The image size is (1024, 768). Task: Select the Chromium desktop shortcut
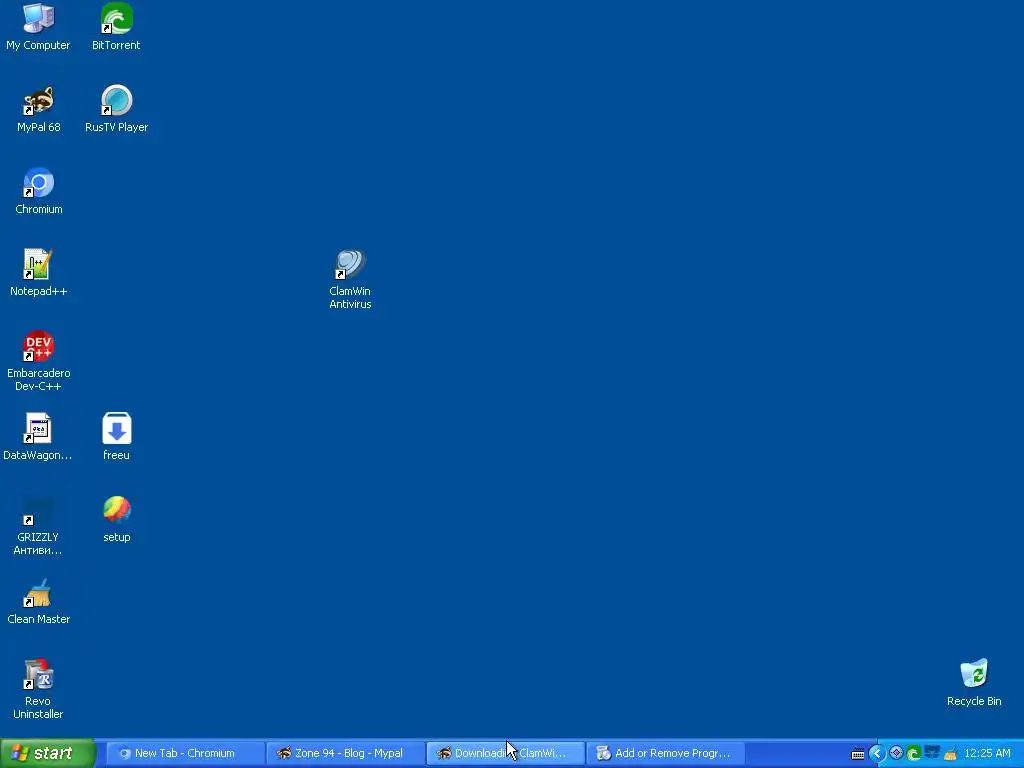click(39, 191)
